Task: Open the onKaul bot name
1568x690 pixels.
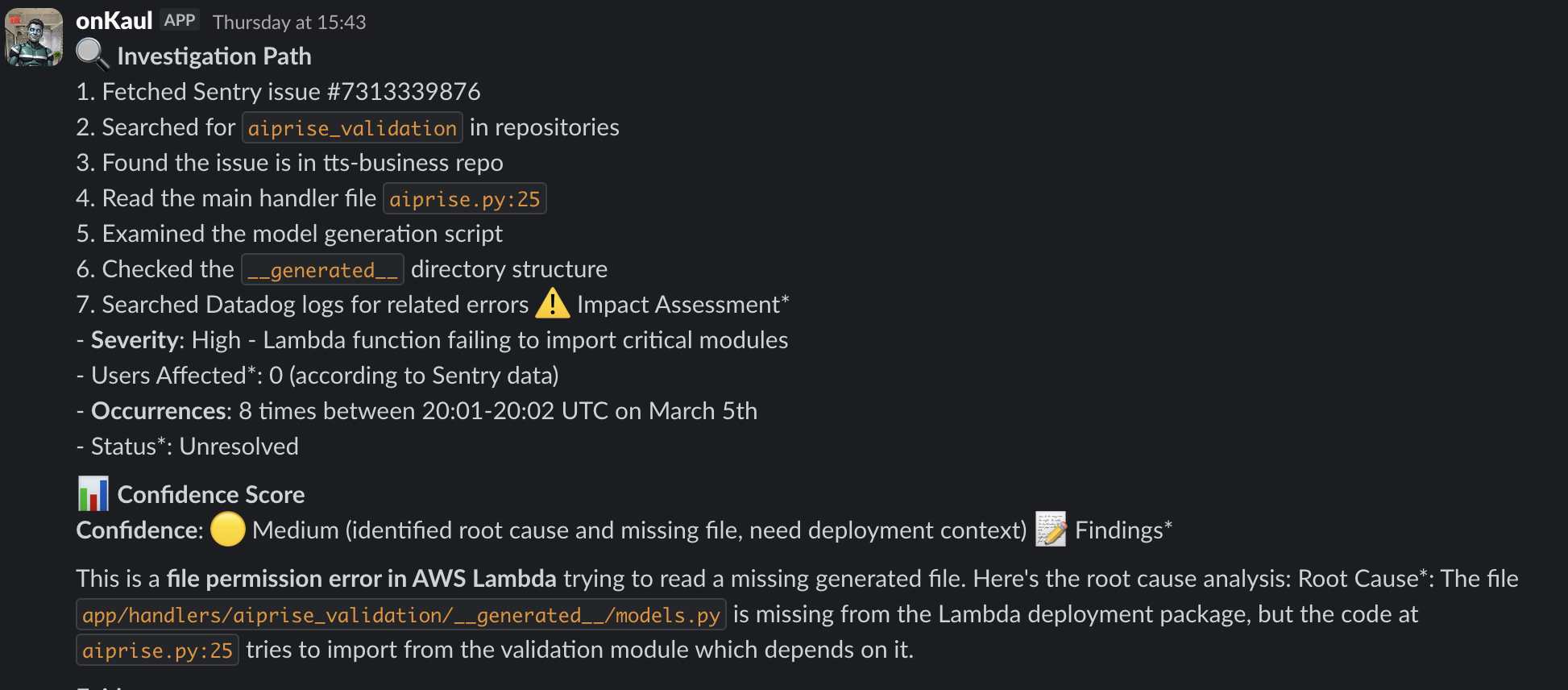Action: coord(114,20)
